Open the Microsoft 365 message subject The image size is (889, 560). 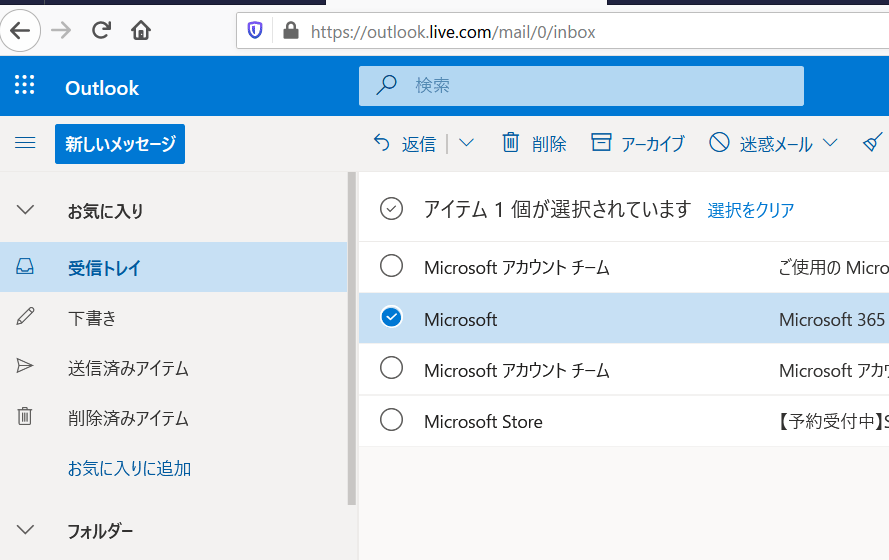pyautogui.click(x=834, y=319)
